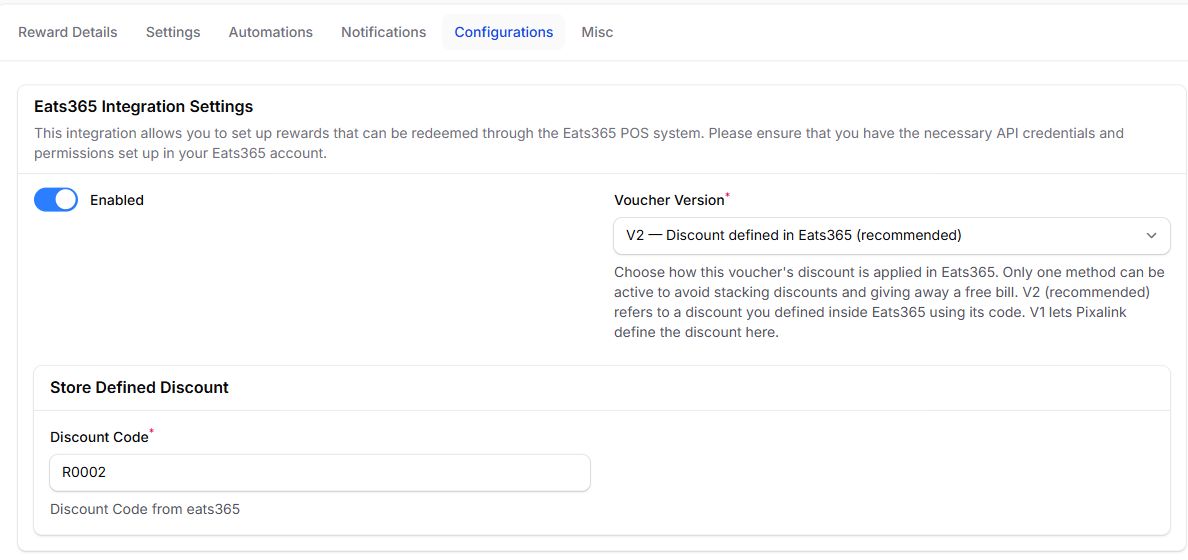Viewport: 1188px width, 560px height.
Task: Click the Voucher Version dropdown chevron arrow
Action: coord(1151,236)
